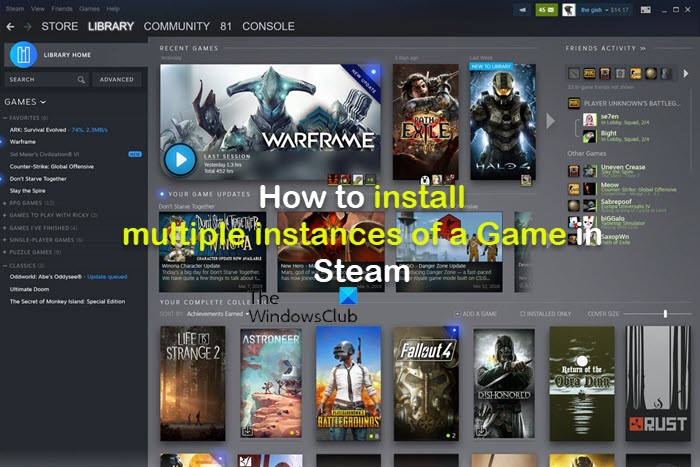Click the search magnifier icon
Screen dimensions: 700x467
click(81, 79)
